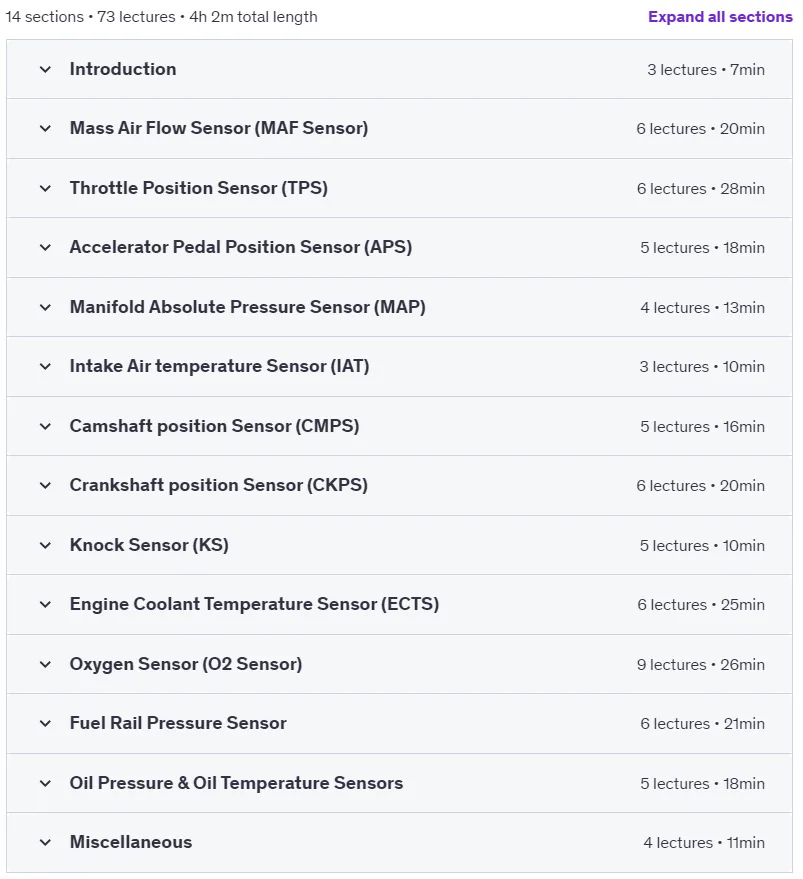
Task: Expand Crankshaft position Sensor chevron arrow
Action: point(45,485)
